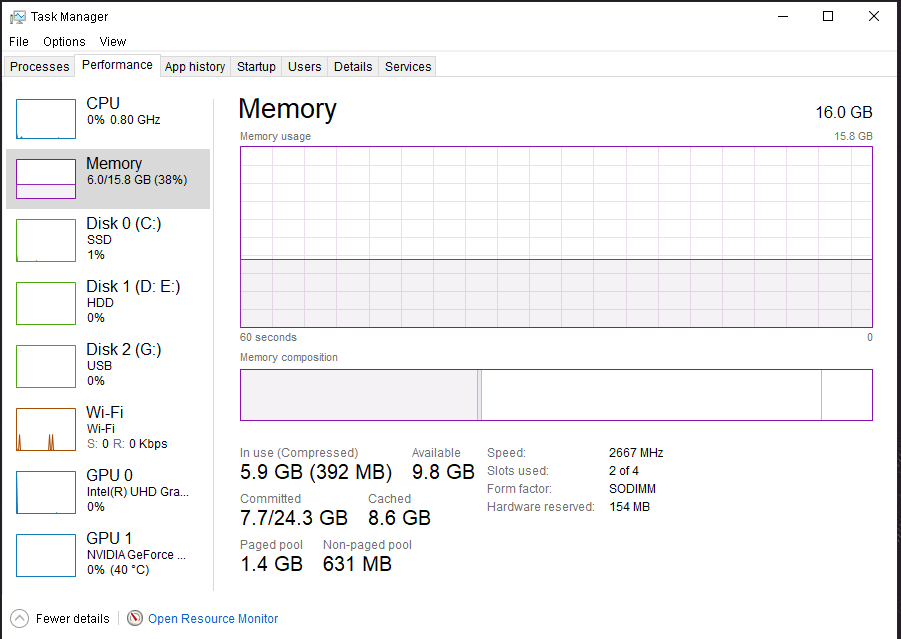Click the GPU 1 label in sidebar
Screen dimensions: 901x639
click(x=109, y=538)
